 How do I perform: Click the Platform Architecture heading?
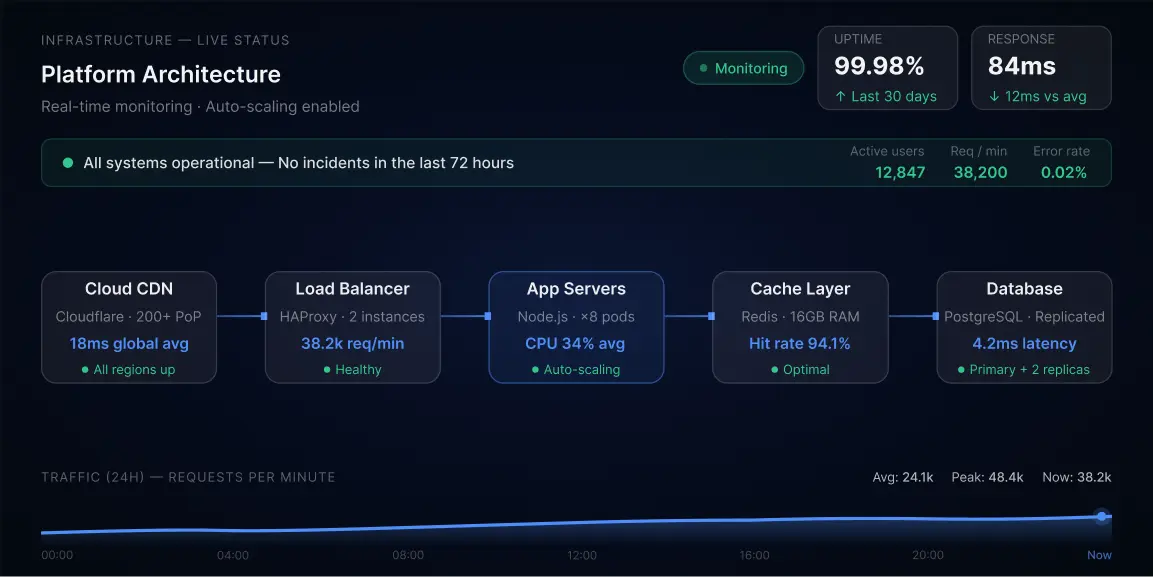pyautogui.click(x=161, y=74)
